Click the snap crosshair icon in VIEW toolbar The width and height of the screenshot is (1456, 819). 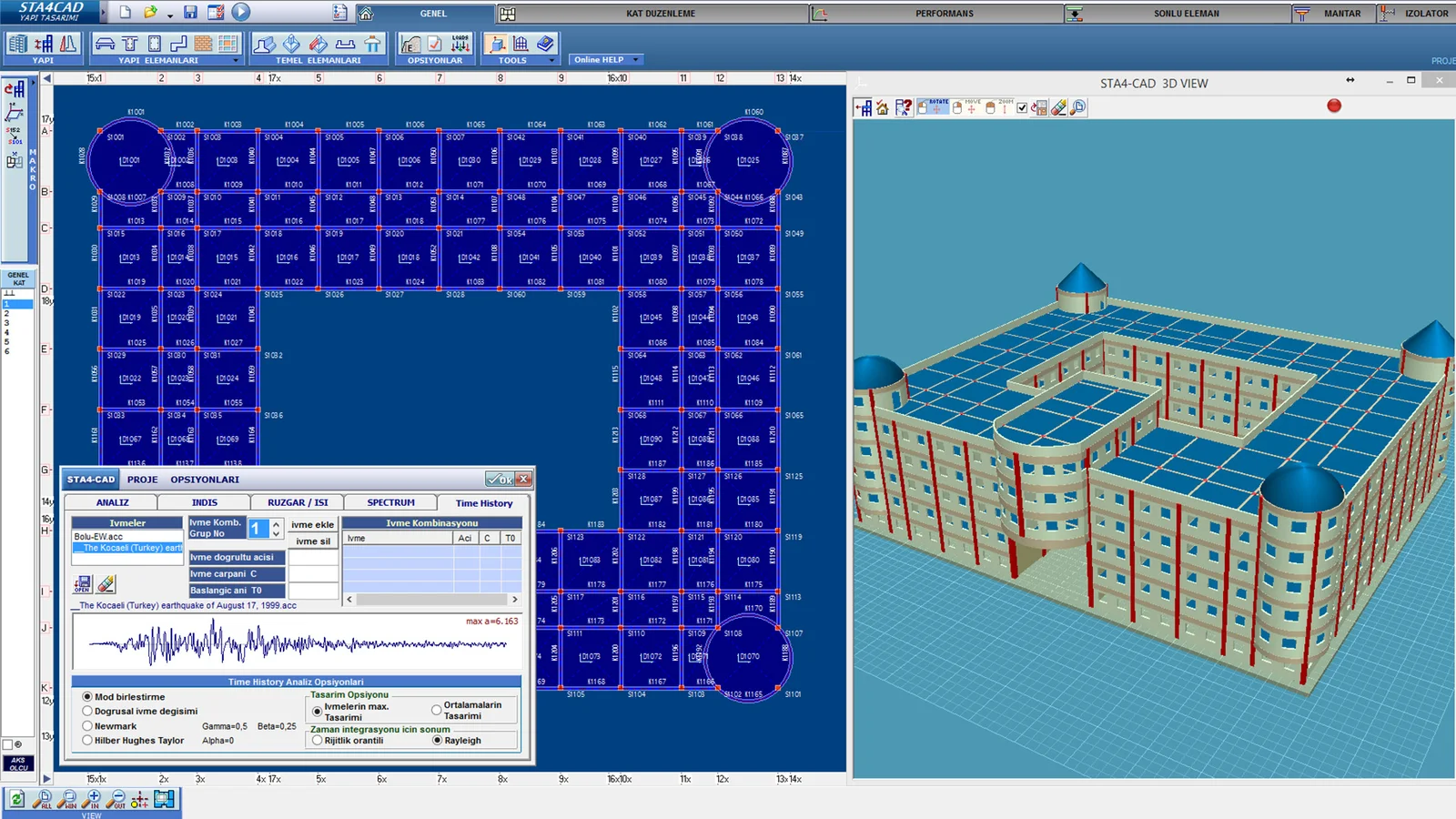pyautogui.click(x=139, y=800)
